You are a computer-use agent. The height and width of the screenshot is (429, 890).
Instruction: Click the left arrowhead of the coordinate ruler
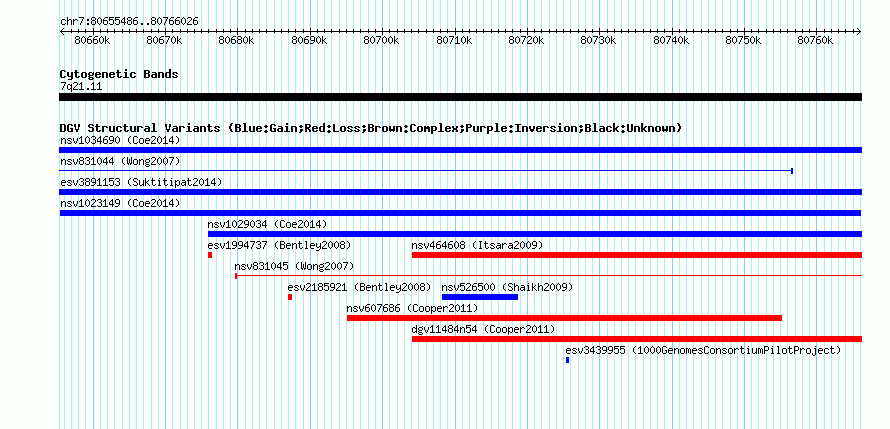[62, 32]
